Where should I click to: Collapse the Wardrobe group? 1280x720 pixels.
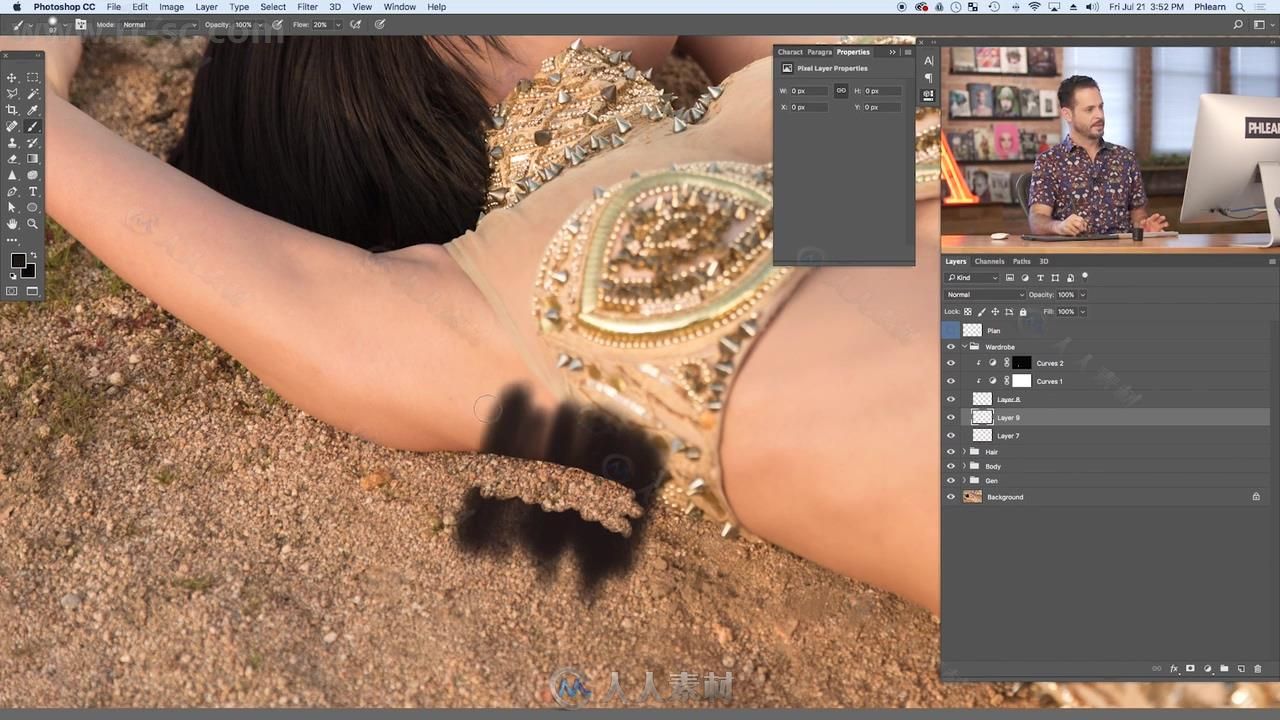(x=965, y=347)
